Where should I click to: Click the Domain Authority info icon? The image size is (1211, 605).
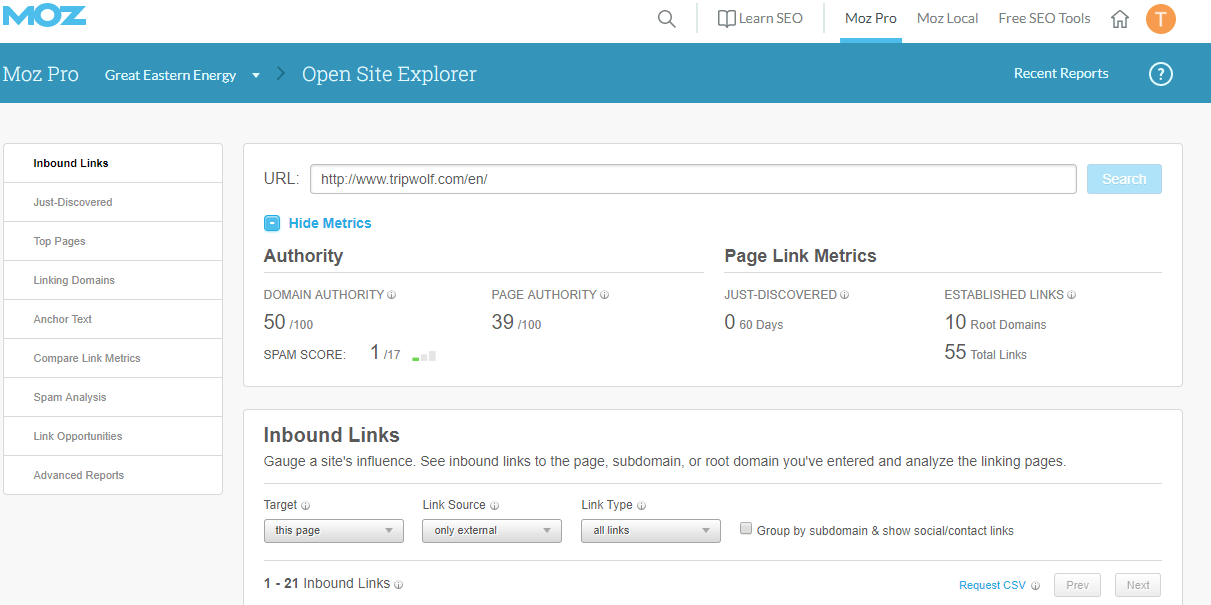[392, 295]
